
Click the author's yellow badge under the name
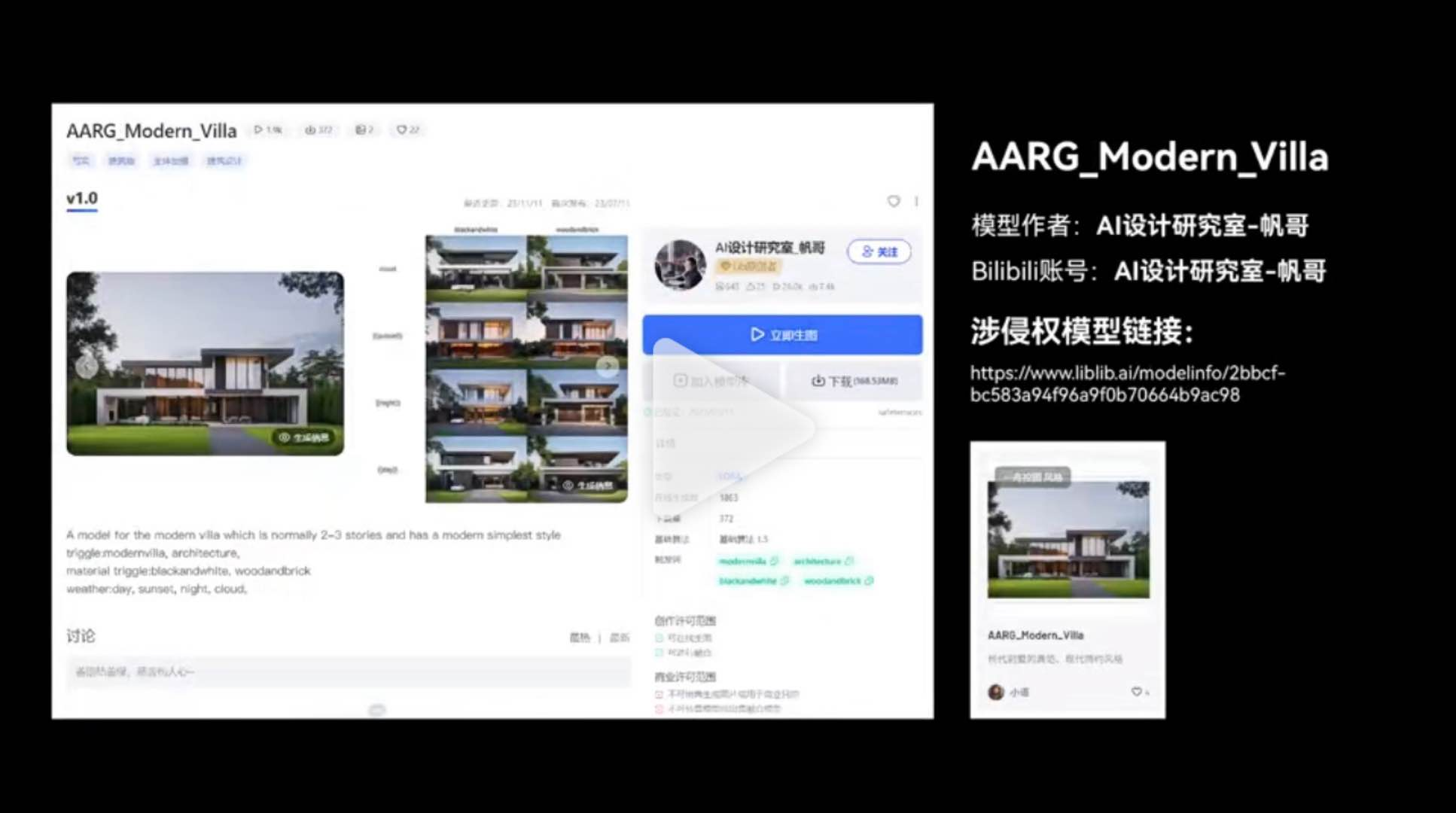pyautogui.click(x=748, y=266)
